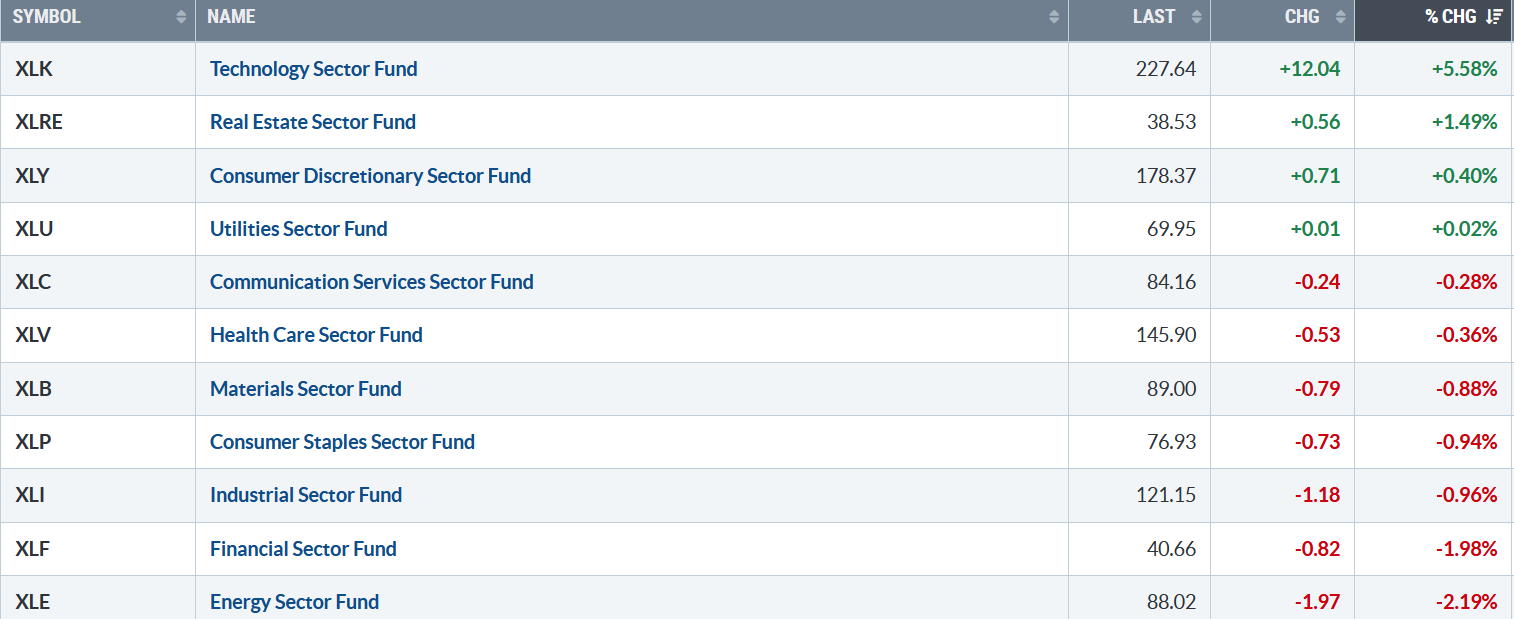The height and width of the screenshot is (619, 1514).
Task: Go to Health Care Sector Fund
Action: 316,335
